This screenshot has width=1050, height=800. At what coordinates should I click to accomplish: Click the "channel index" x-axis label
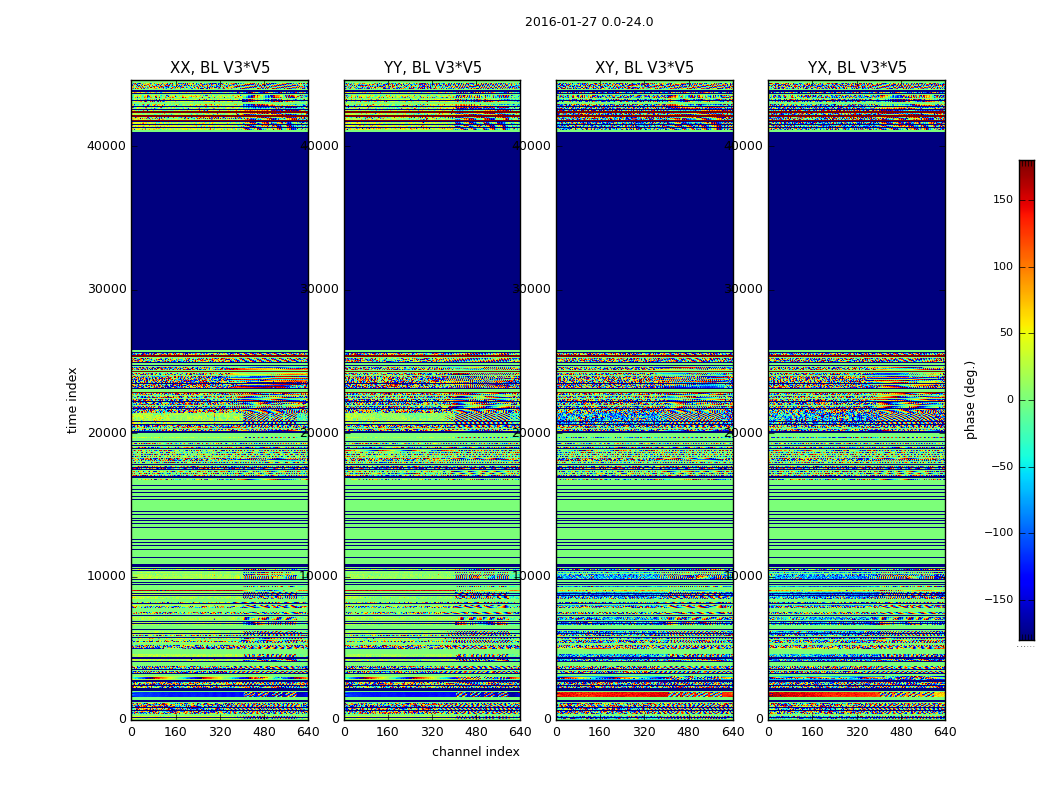pyautogui.click(x=475, y=752)
